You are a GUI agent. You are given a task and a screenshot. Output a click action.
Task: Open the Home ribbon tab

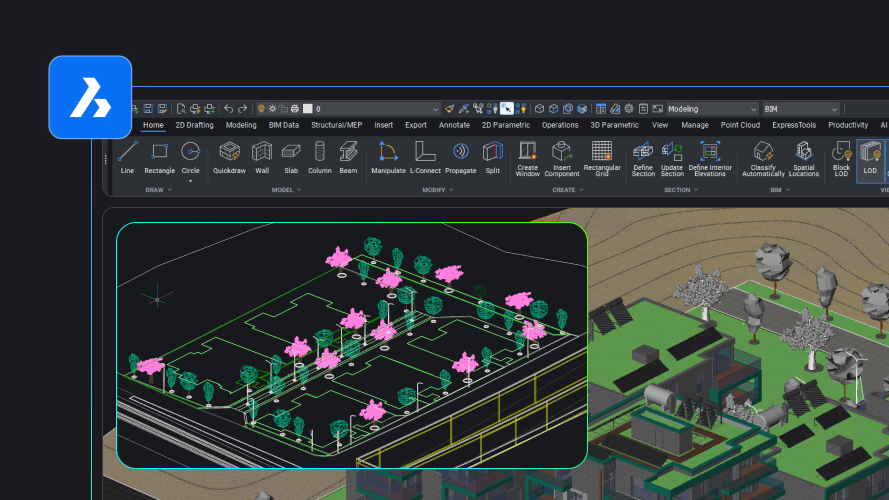(x=153, y=125)
